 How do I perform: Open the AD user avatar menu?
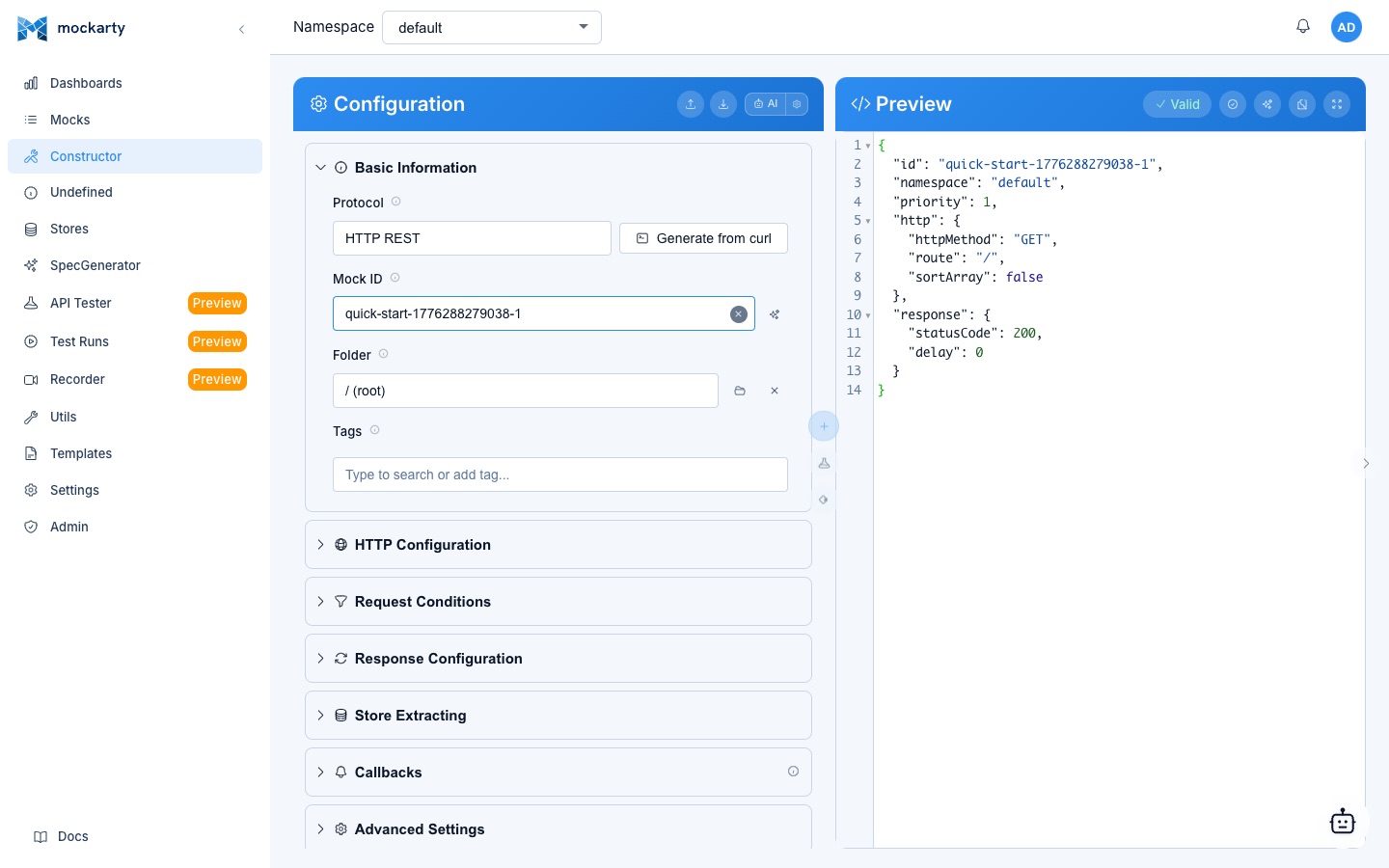pyautogui.click(x=1347, y=27)
